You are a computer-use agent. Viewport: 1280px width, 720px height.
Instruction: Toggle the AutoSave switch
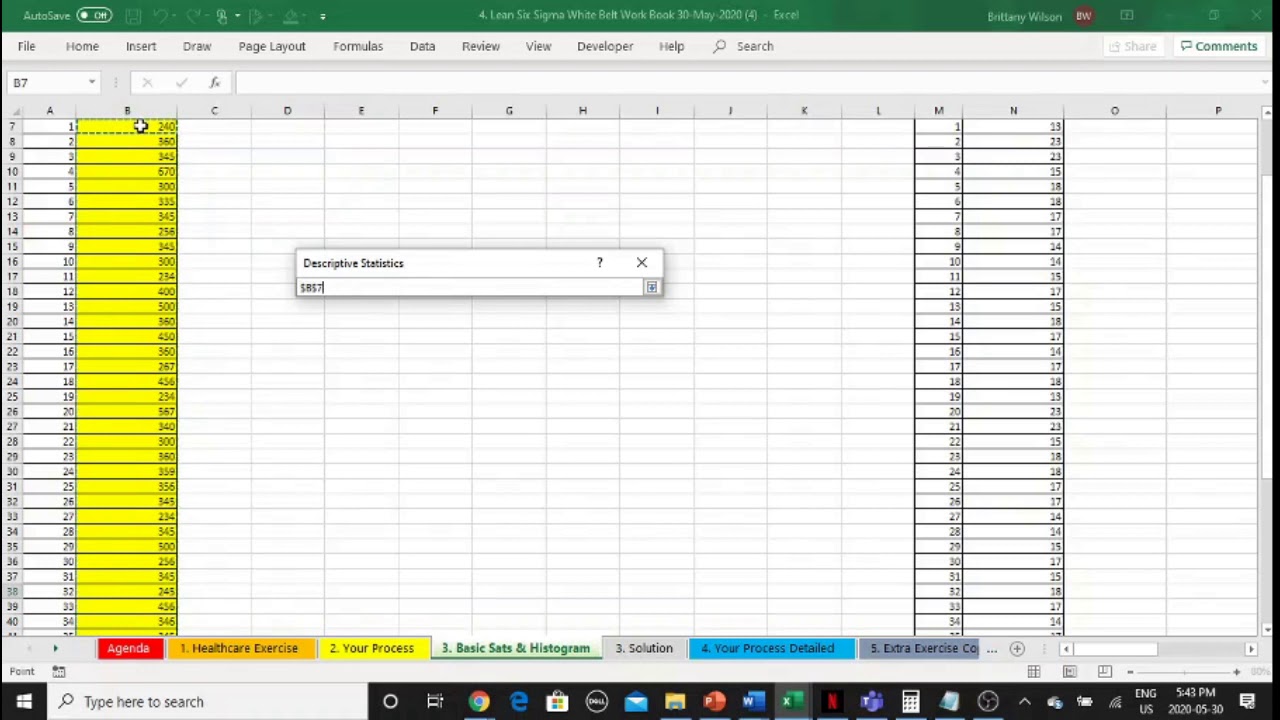[94, 15]
